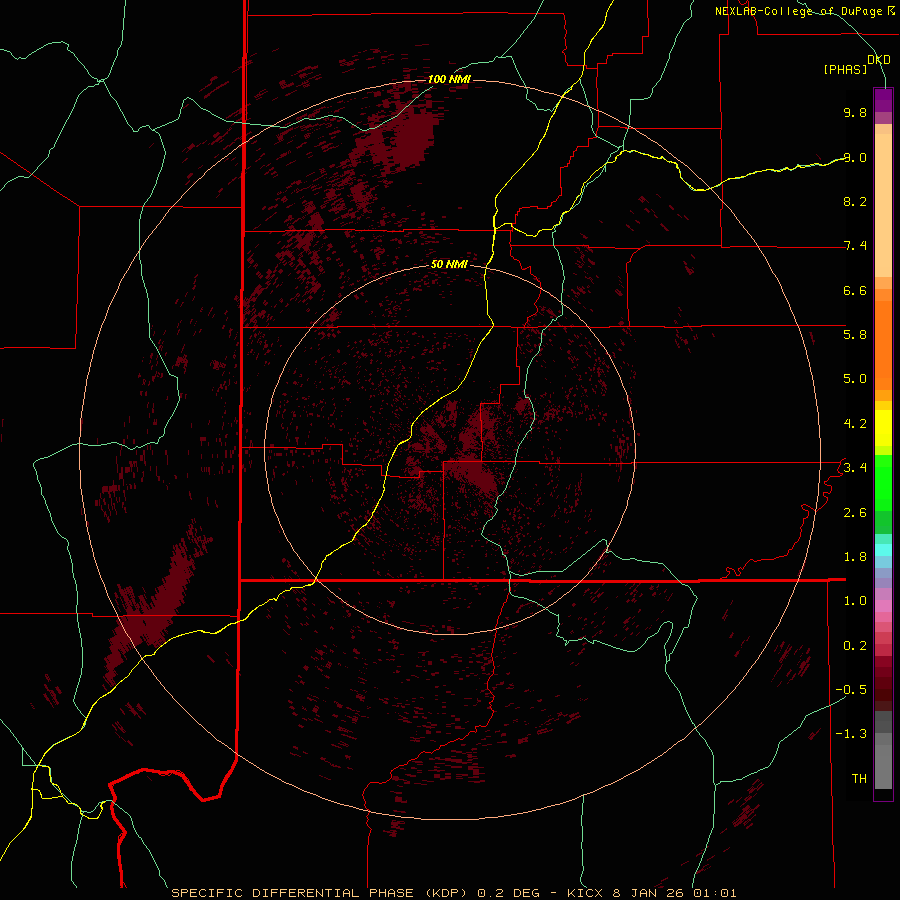Pick the gray color bar segment near TH

883,766
